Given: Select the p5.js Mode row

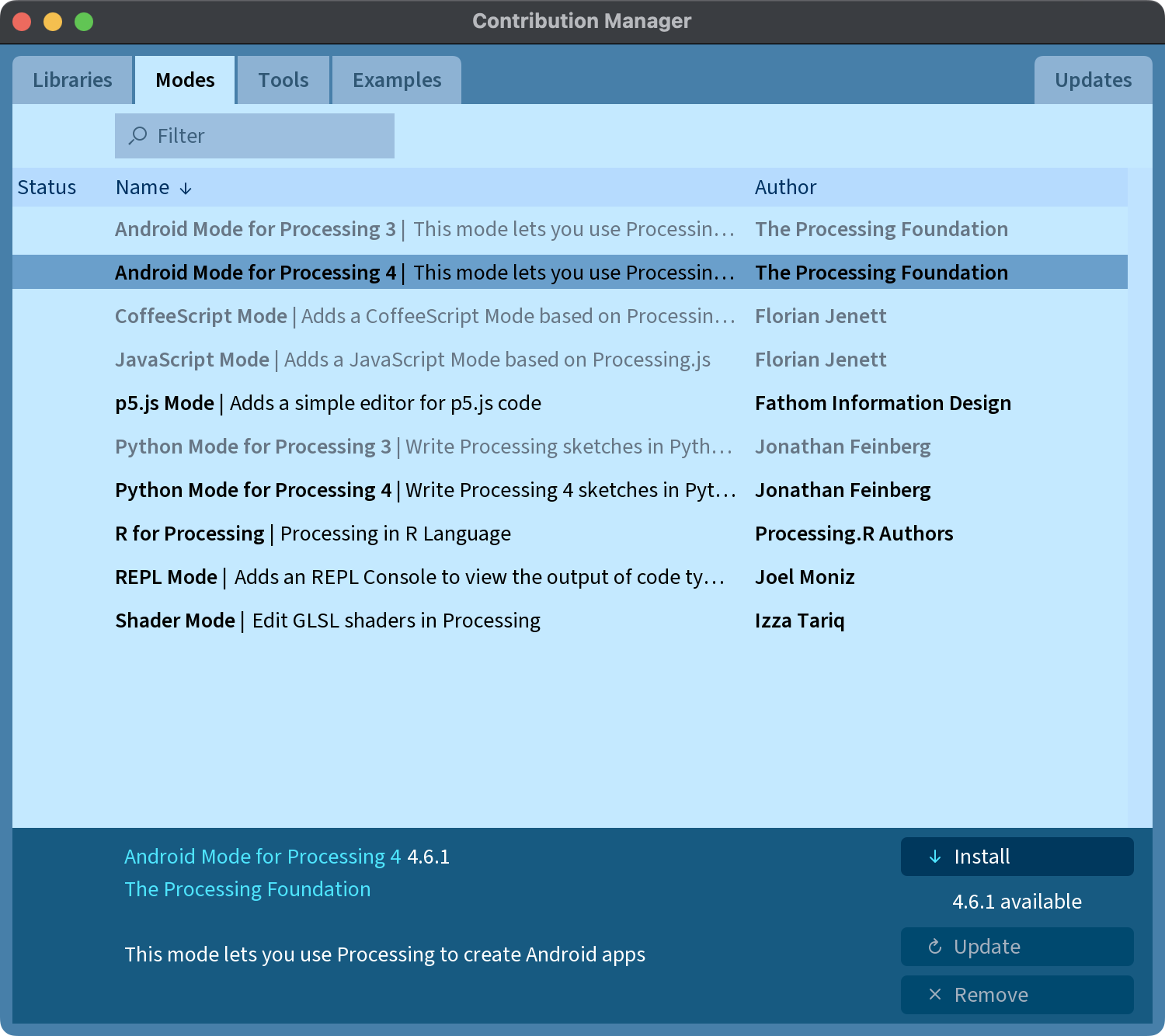Looking at the screenshot, I should [570, 403].
